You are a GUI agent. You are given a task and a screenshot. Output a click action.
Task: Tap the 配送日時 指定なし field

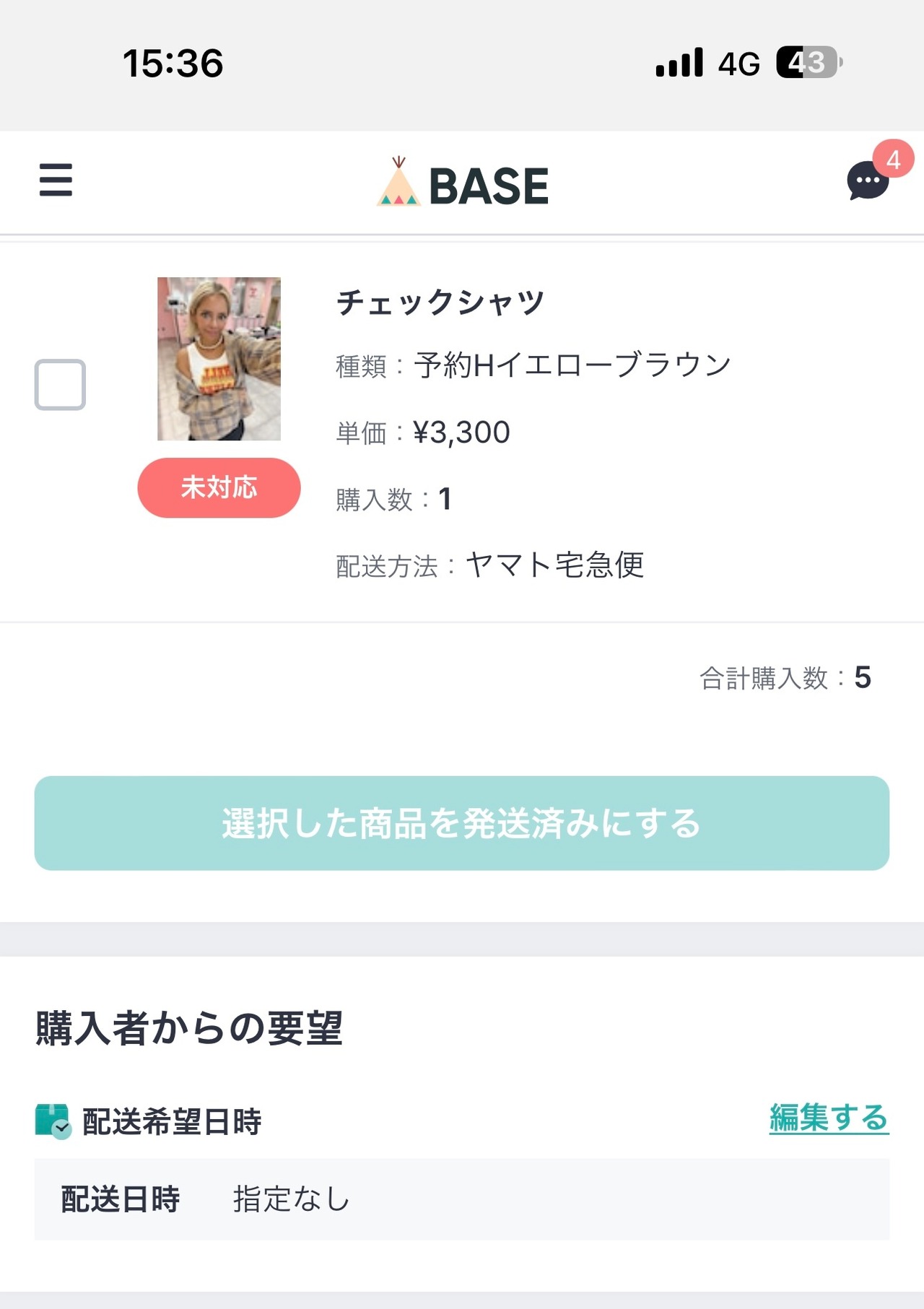point(462,1199)
